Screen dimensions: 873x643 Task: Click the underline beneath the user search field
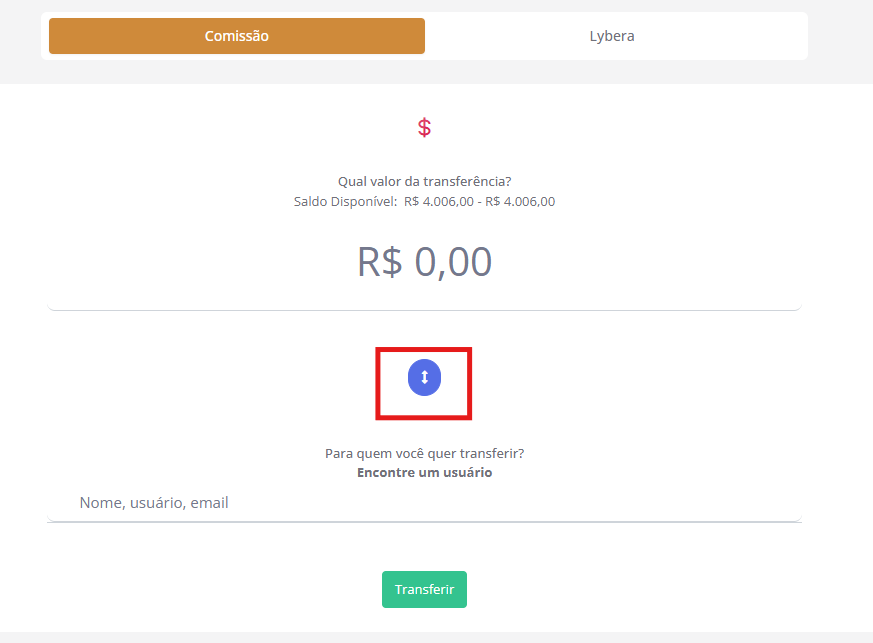tap(424, 521)
